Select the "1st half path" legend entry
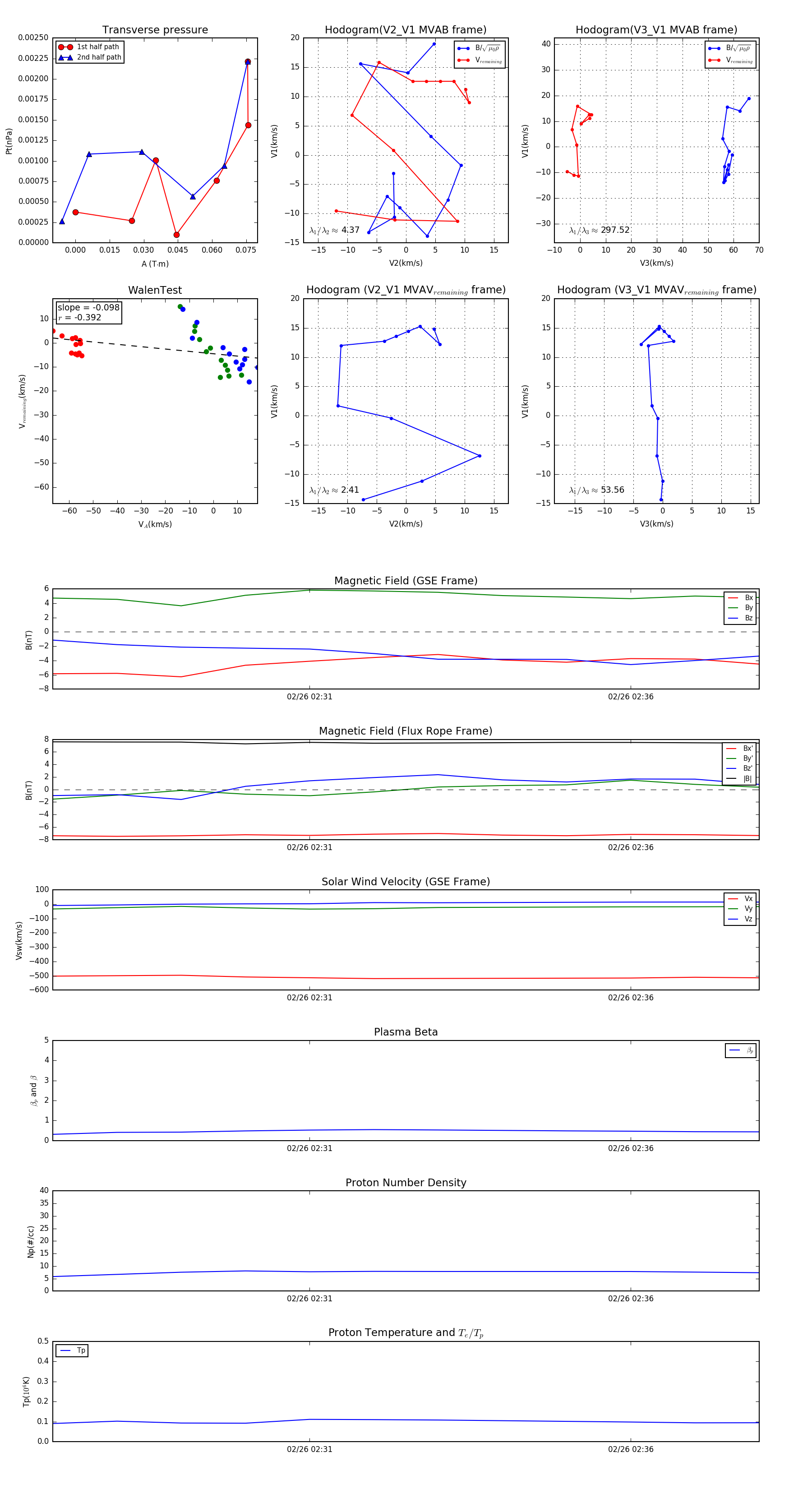Screen dimensions: 812x1489 coord(89,47)
